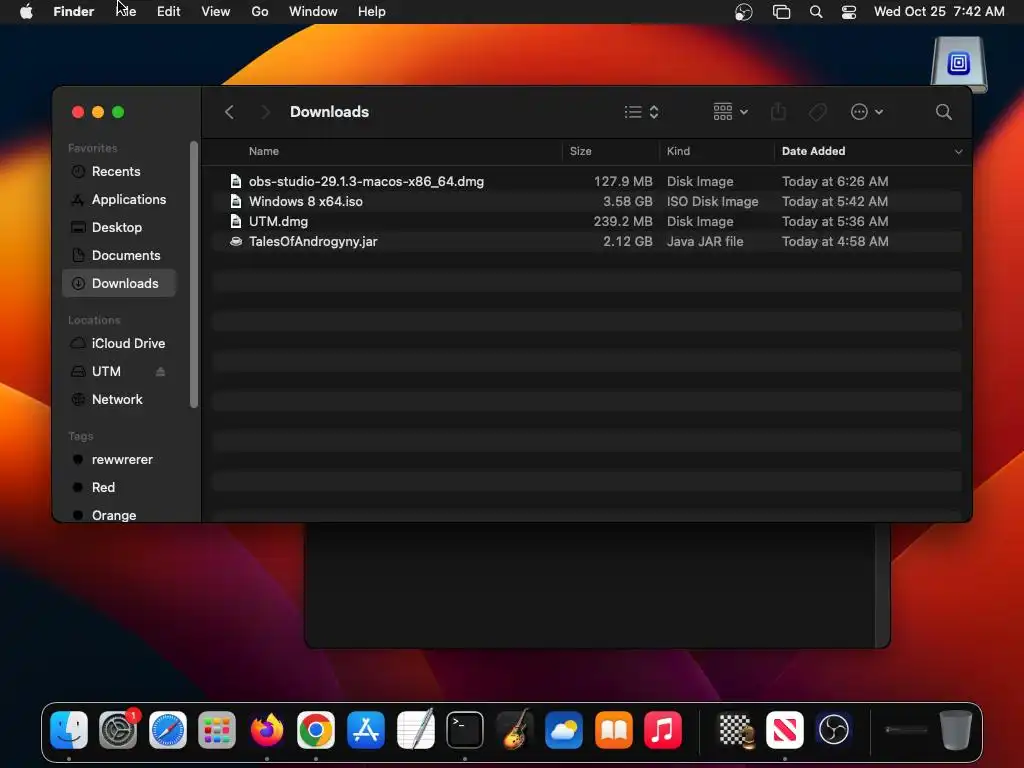Click the Finder search magnifier
Screen dimensions: 1024x768
tap(943, 112)
